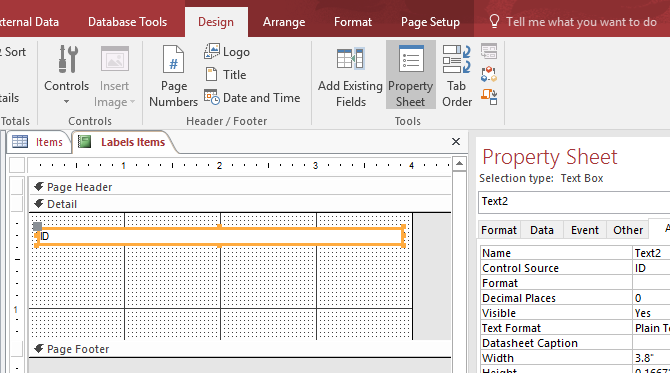Select the ID text box control
This screenshot has width=670, height=373.
220,236
